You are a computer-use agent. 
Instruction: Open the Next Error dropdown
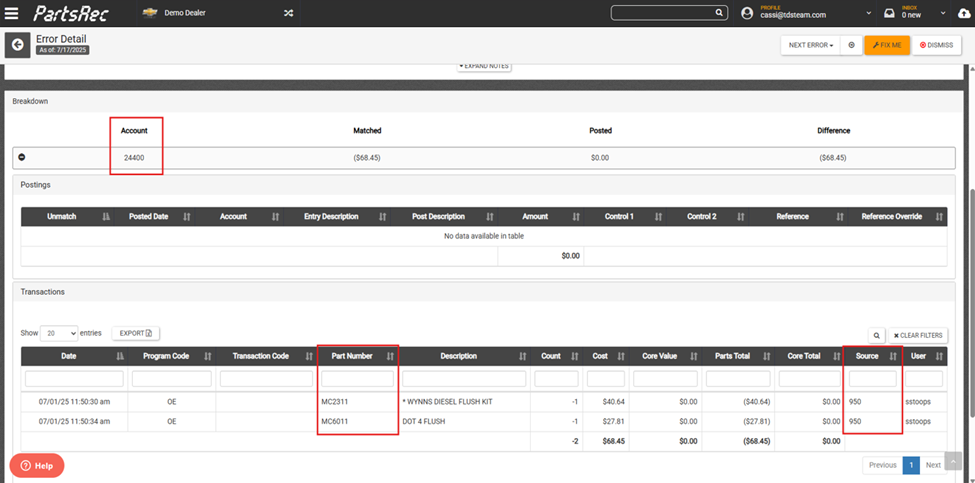(811, 45)
